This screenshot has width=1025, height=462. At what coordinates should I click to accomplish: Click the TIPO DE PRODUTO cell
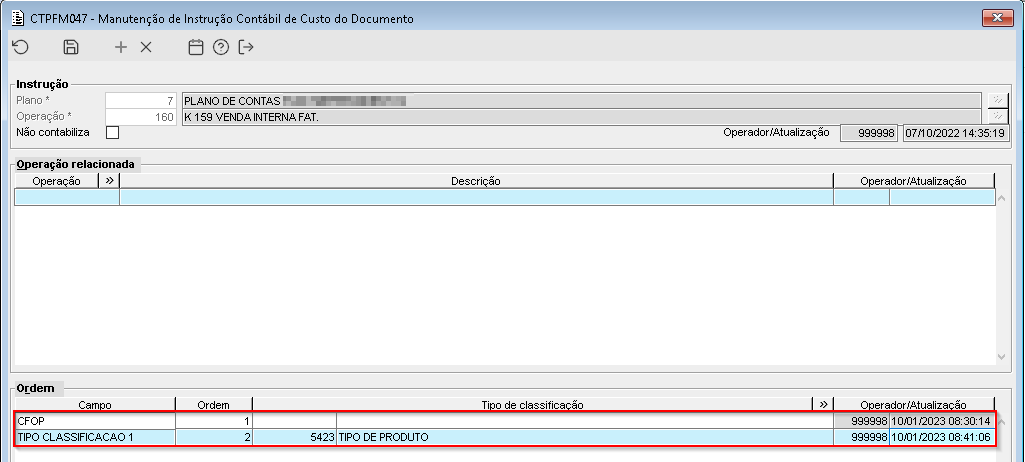[585, 437]
